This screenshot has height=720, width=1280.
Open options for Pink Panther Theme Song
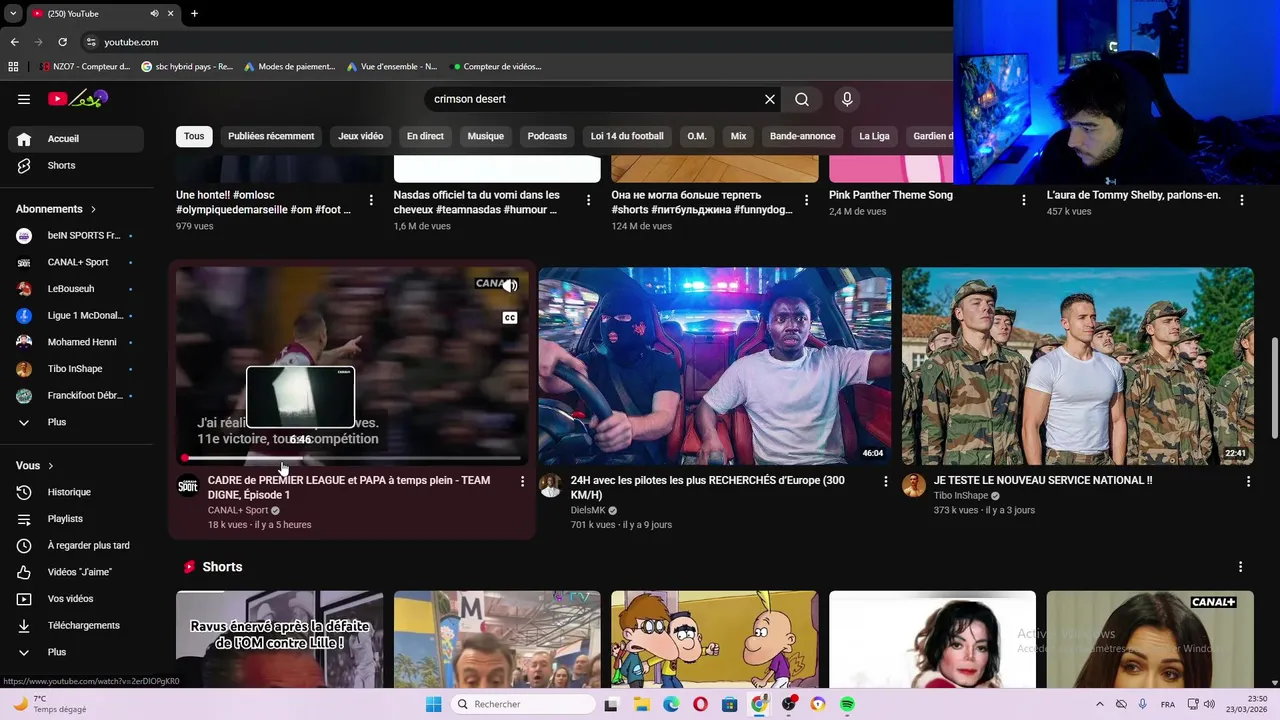pyautogui.click(x=1023, y=200)
